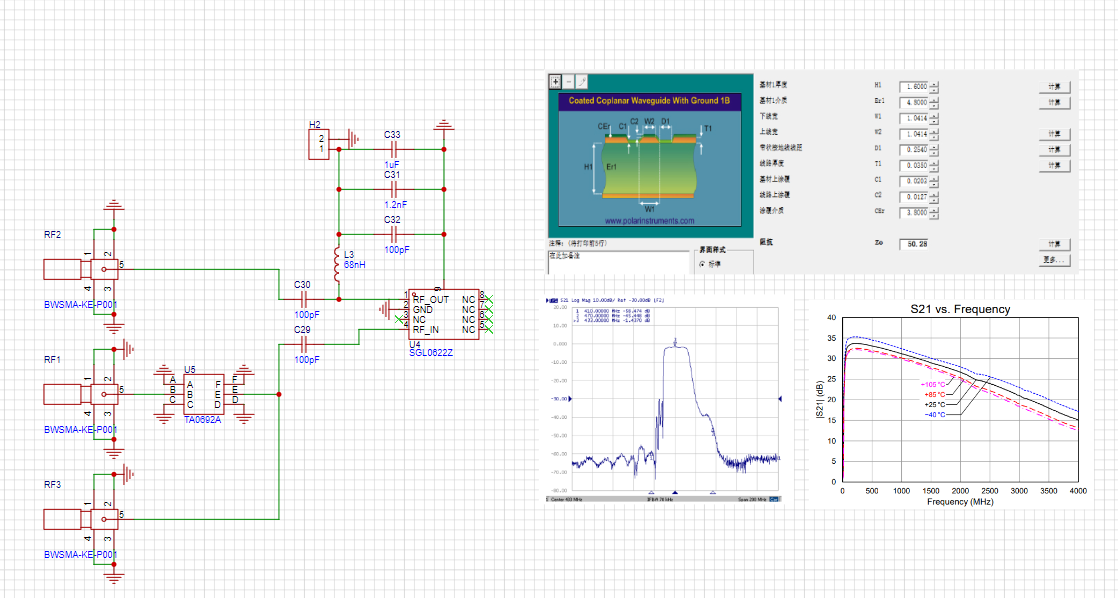Click the T1 trace thickness value field
Image resolution: width=1118 pixels, height=598 pixels.
click(914, 165)
